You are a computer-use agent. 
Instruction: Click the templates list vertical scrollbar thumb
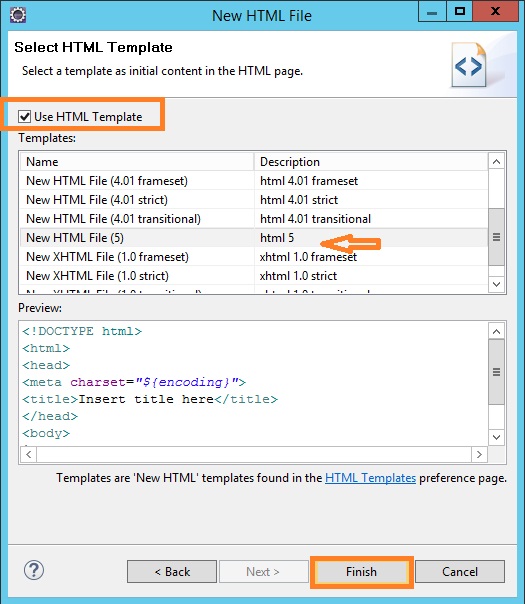[x=496, y=237]
